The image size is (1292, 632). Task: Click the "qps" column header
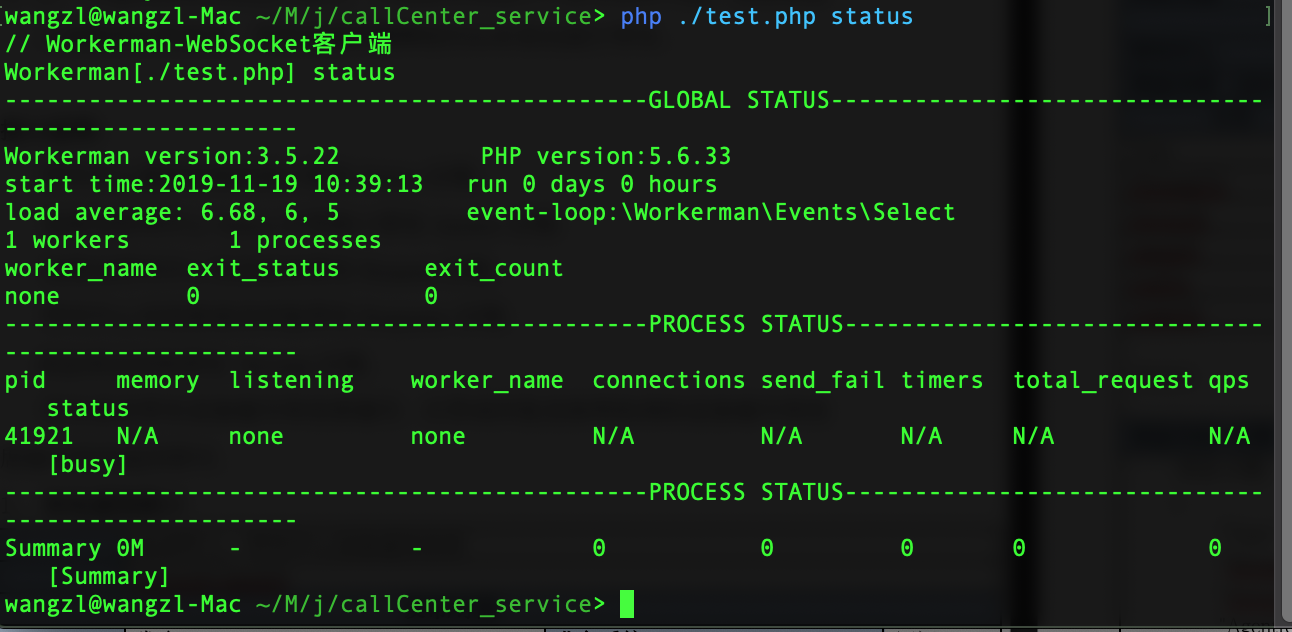1229,380
